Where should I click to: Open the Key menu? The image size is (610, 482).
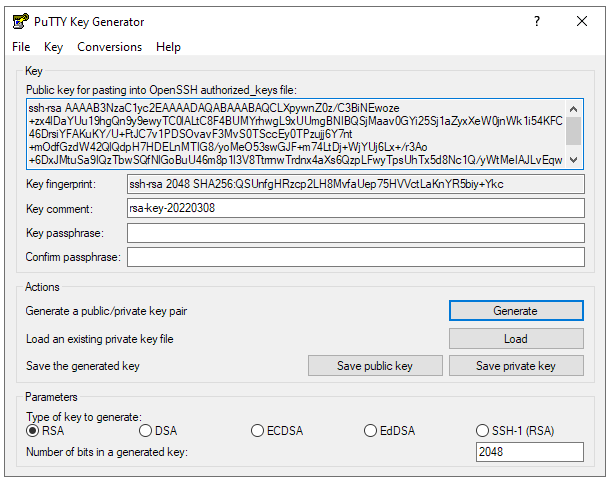pos(53,47)
